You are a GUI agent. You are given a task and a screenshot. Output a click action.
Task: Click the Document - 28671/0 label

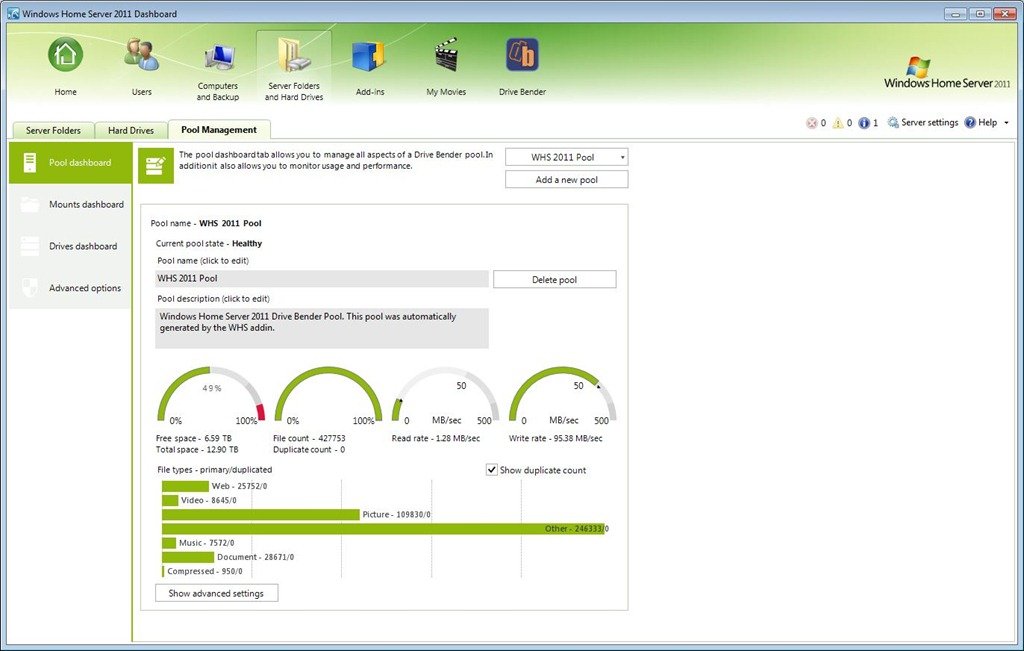point(255,557)
